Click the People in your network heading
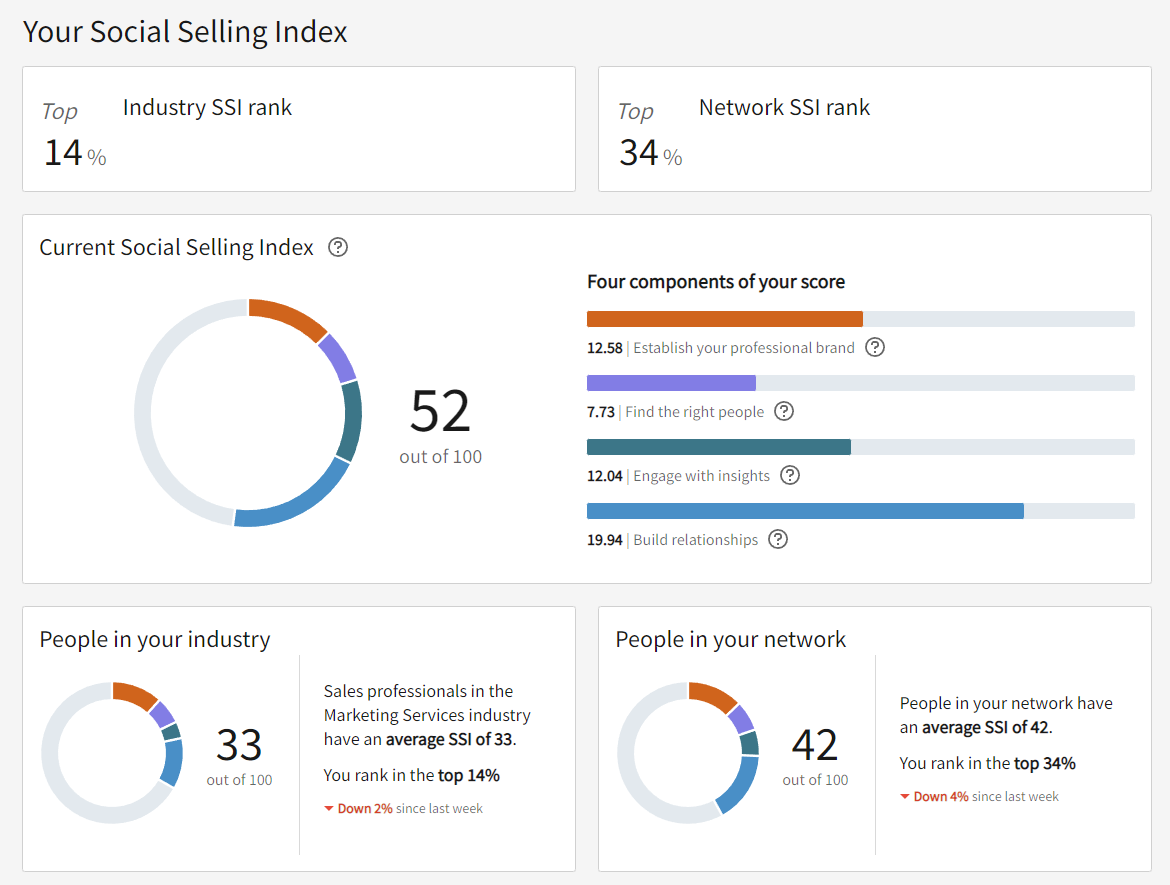 click(x=731, y=639)
